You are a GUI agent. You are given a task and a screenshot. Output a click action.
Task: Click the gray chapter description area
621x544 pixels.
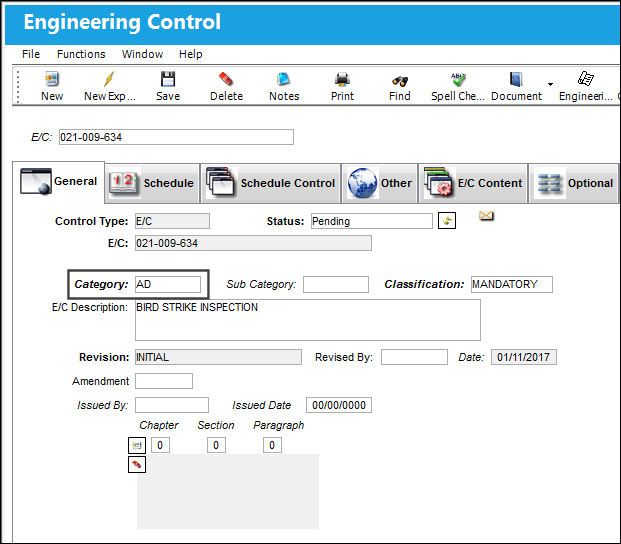[x=228, y=491]
